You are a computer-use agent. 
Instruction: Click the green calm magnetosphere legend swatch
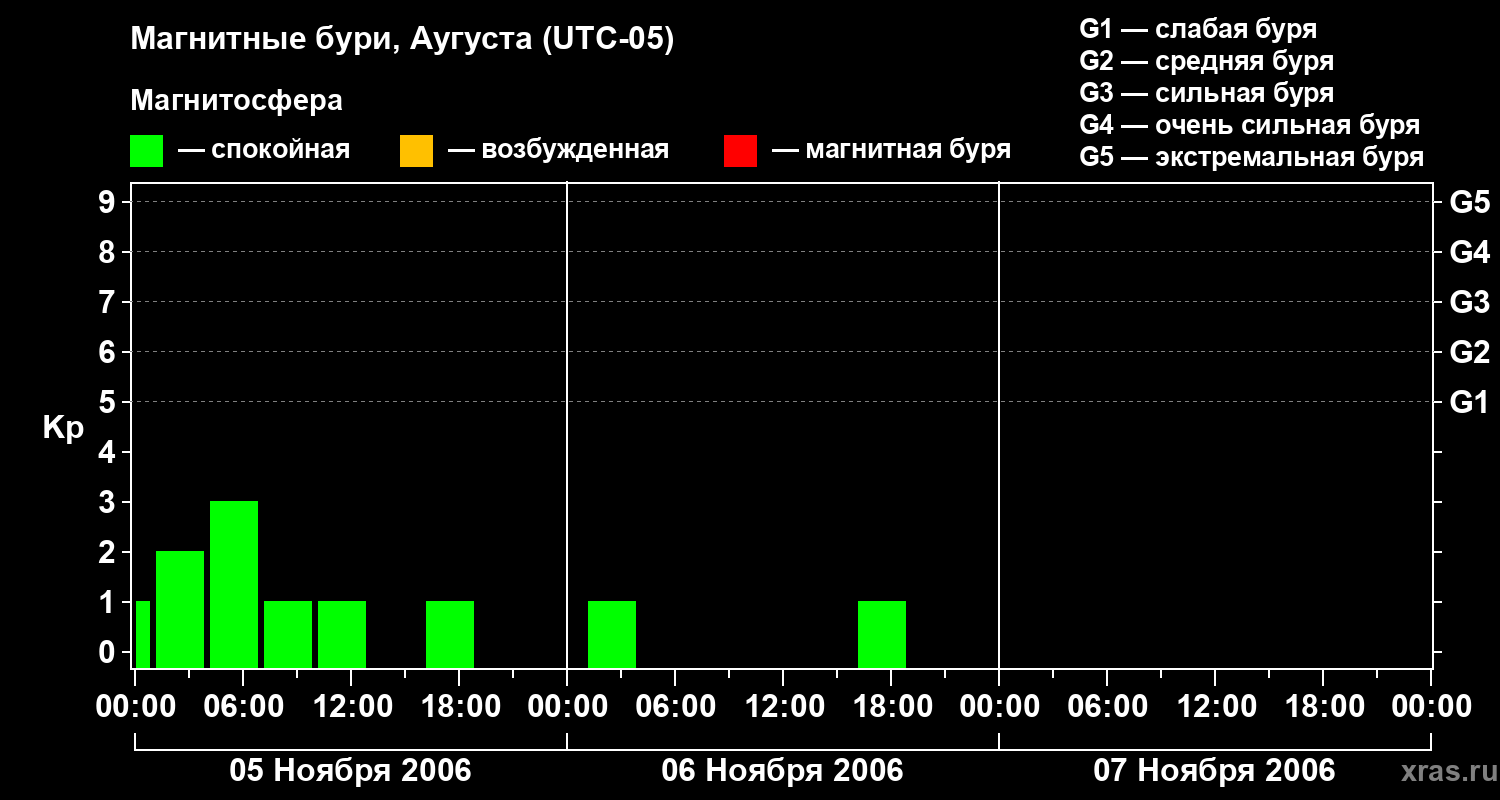[x=146, y=151]
